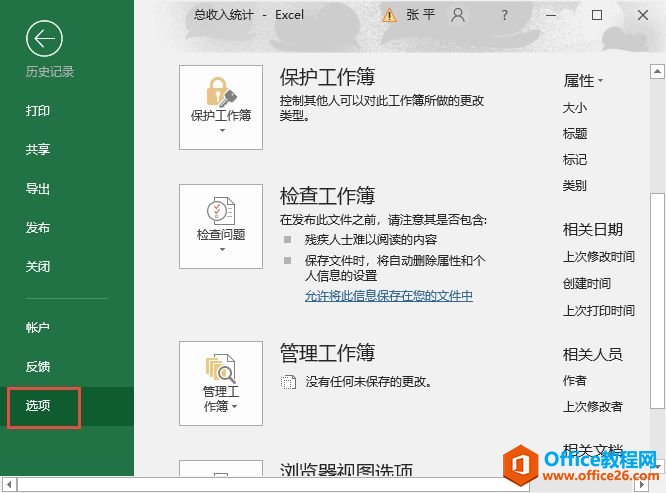Click the help question mark icon
Screen dimensions: 666x493
pyautogui.click(x=505, y=15)
